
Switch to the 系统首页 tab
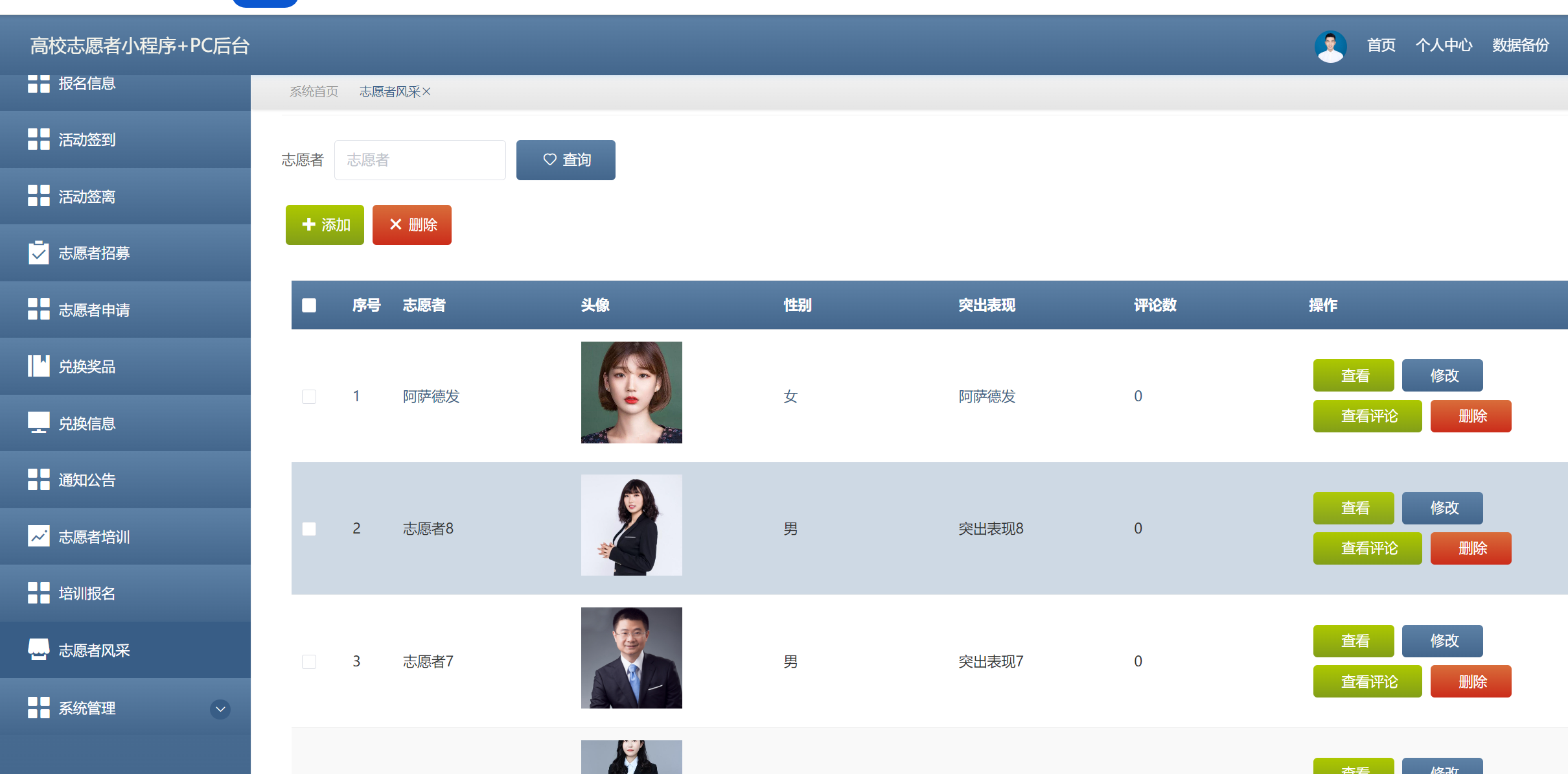tap(314, 91)
